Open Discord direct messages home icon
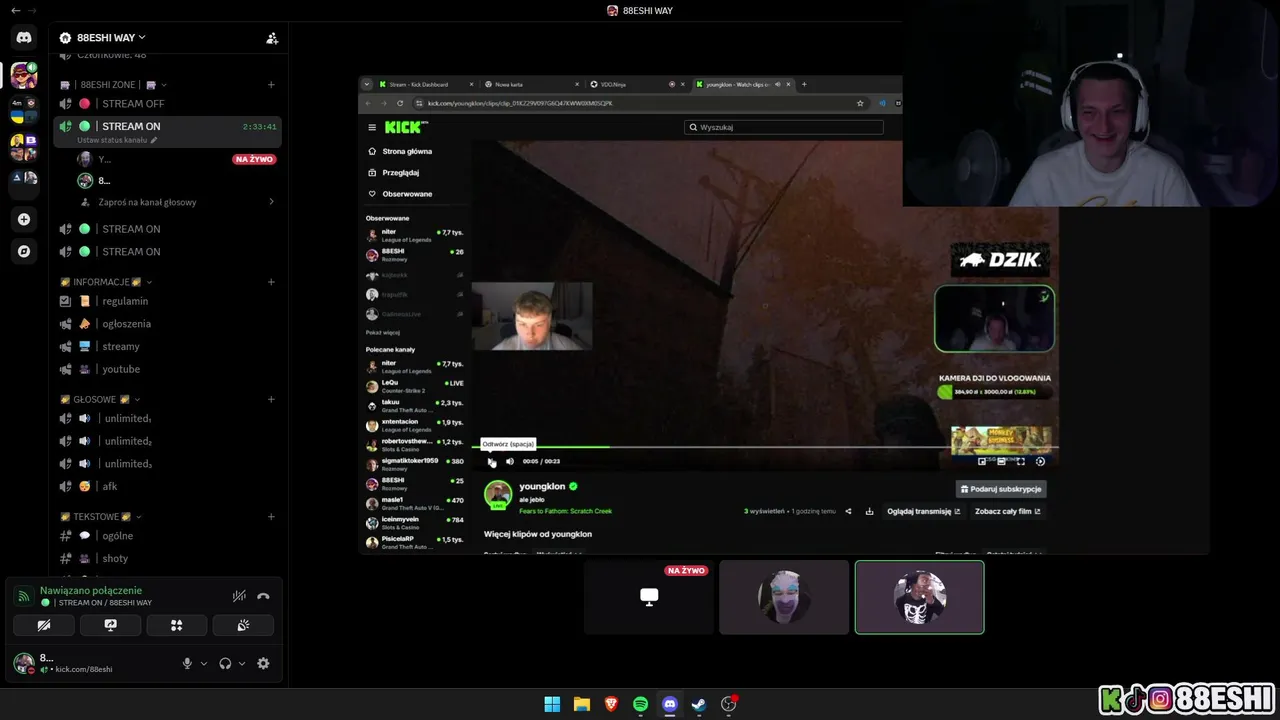The height and width of the screenshot is (720, 1280). click(x=24, y=37)
